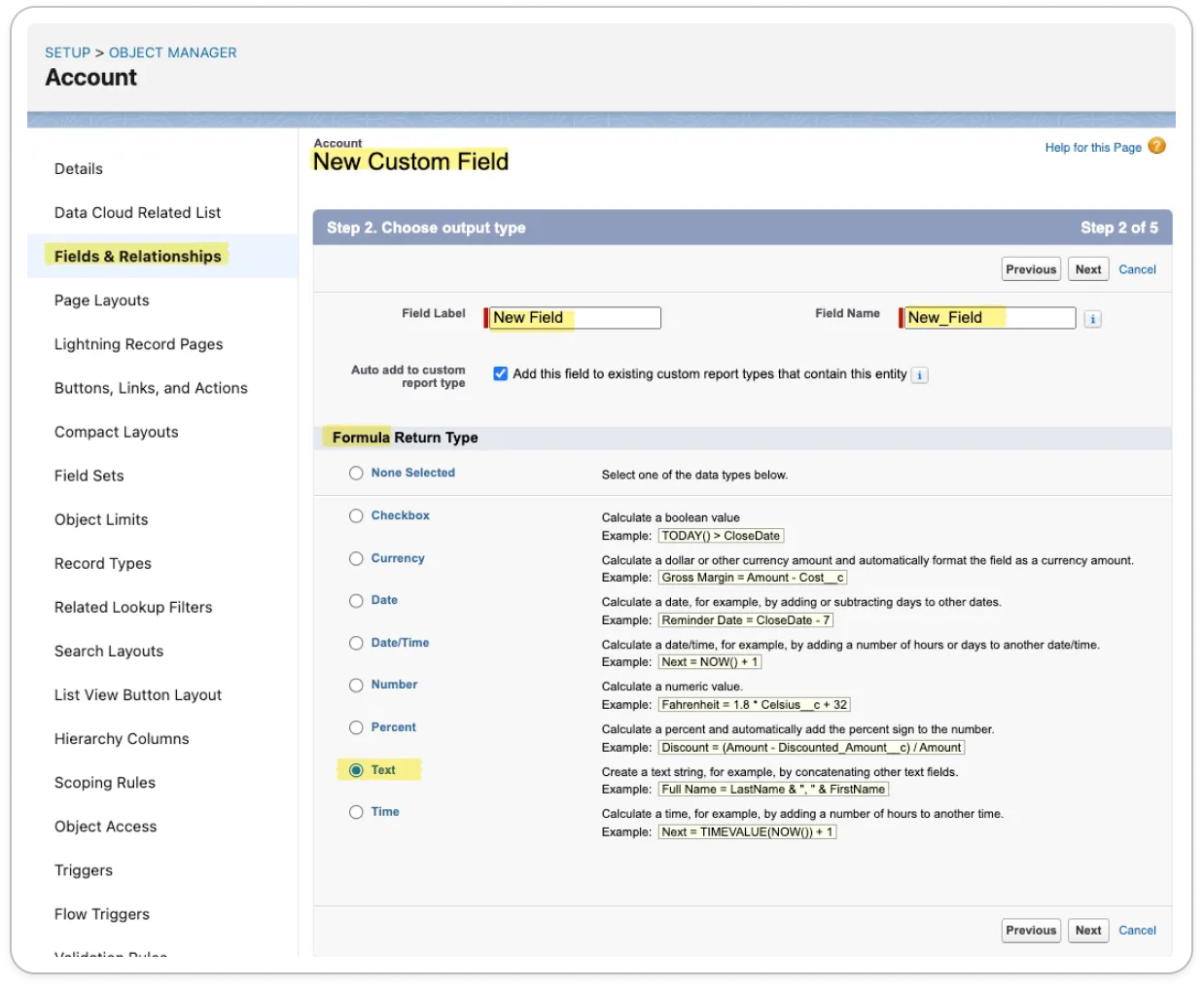Click the 'Step 2 of 5' indicator text

click(x=1119, y=228)
